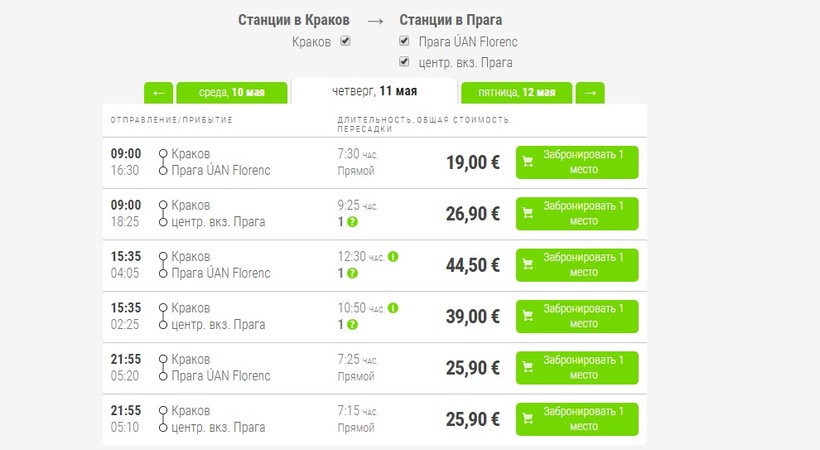The width and height of the screenshot is (820, 450).
Task: Book a seat on the 39,00 € trip
Action: (576, 316)
